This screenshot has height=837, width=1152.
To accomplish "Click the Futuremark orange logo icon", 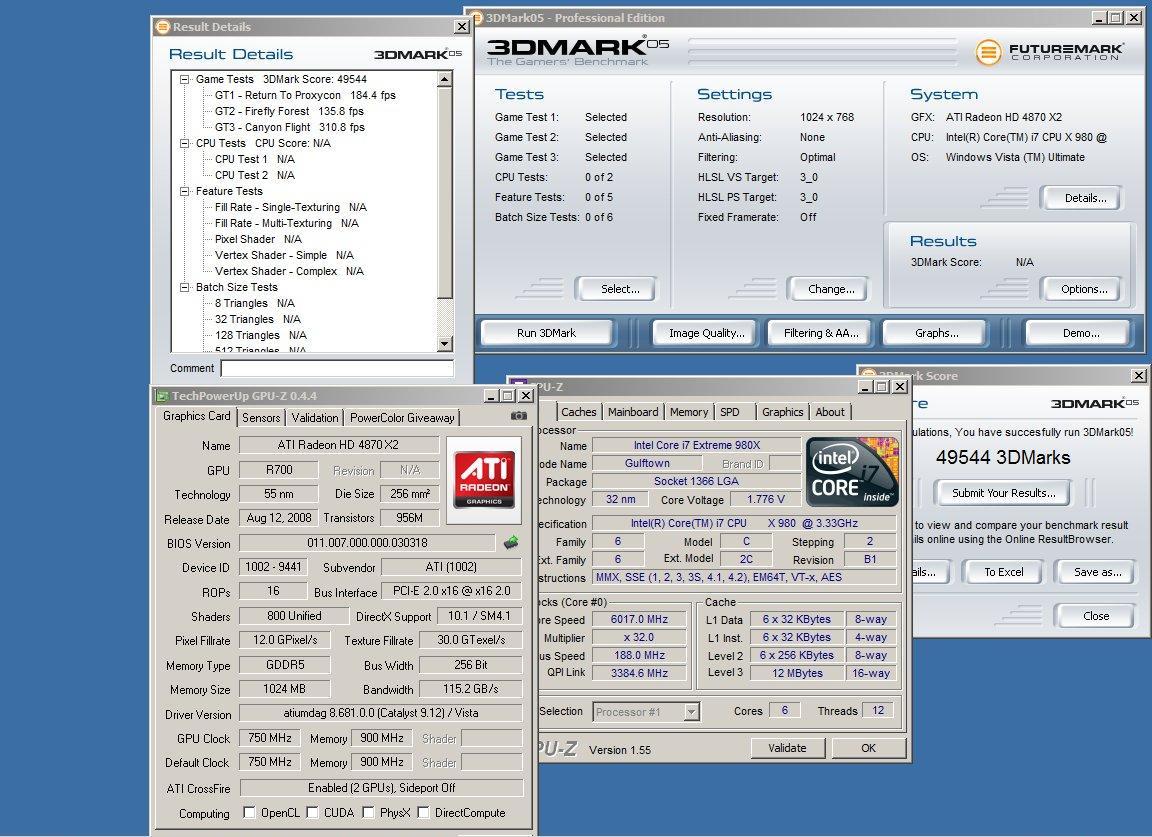I will (x=988, y=52).
